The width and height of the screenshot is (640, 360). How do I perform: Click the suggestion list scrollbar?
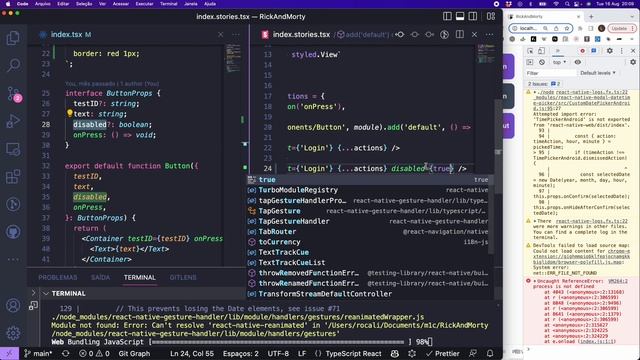click(491, 214)
